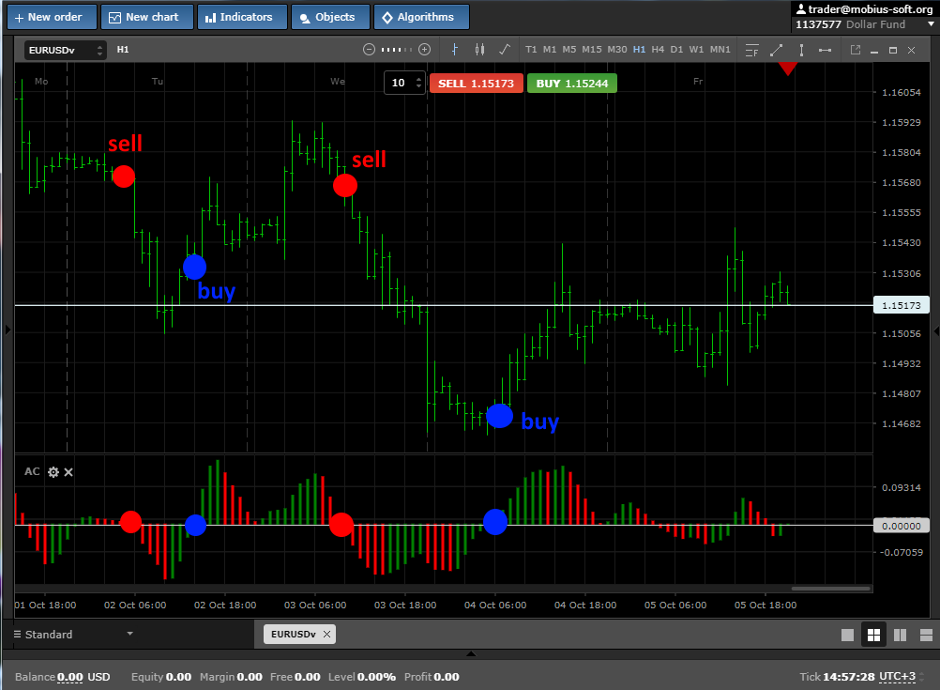Image resolution: width=940 pixels, height=690 pixels.
Task: Open the Indicators menu
Action: pyautogui.click(x=242, y=17)
